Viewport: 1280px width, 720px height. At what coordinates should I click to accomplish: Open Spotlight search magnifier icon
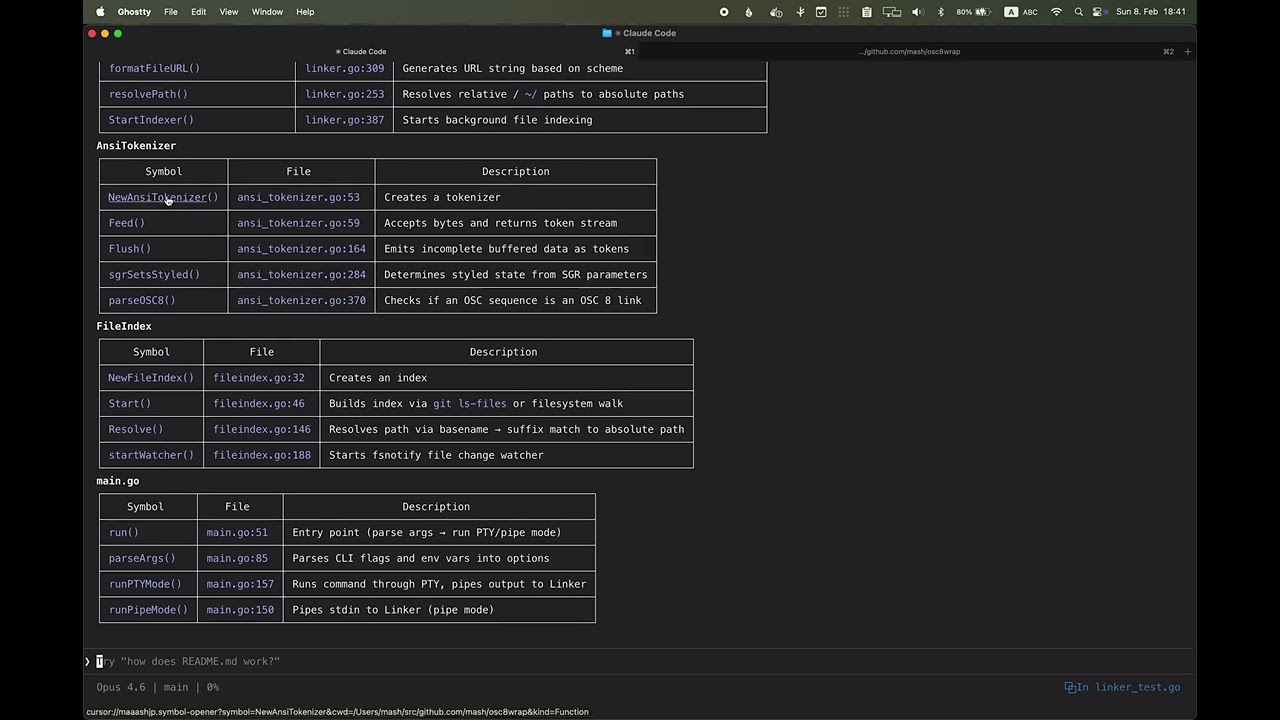click(x=1078, y=12)
